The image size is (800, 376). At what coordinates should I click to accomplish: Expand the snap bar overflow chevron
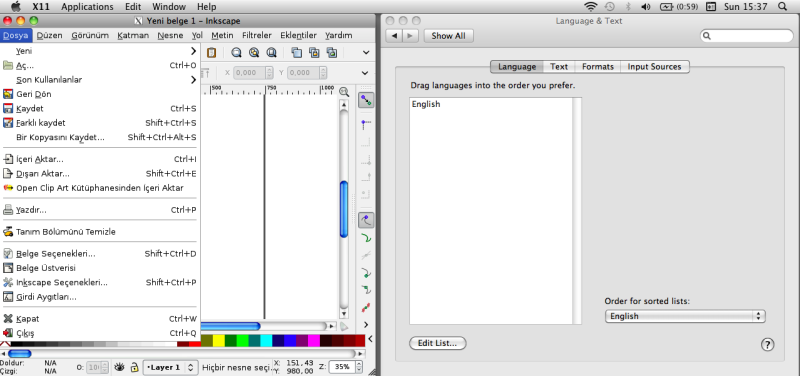coord(366,324)
